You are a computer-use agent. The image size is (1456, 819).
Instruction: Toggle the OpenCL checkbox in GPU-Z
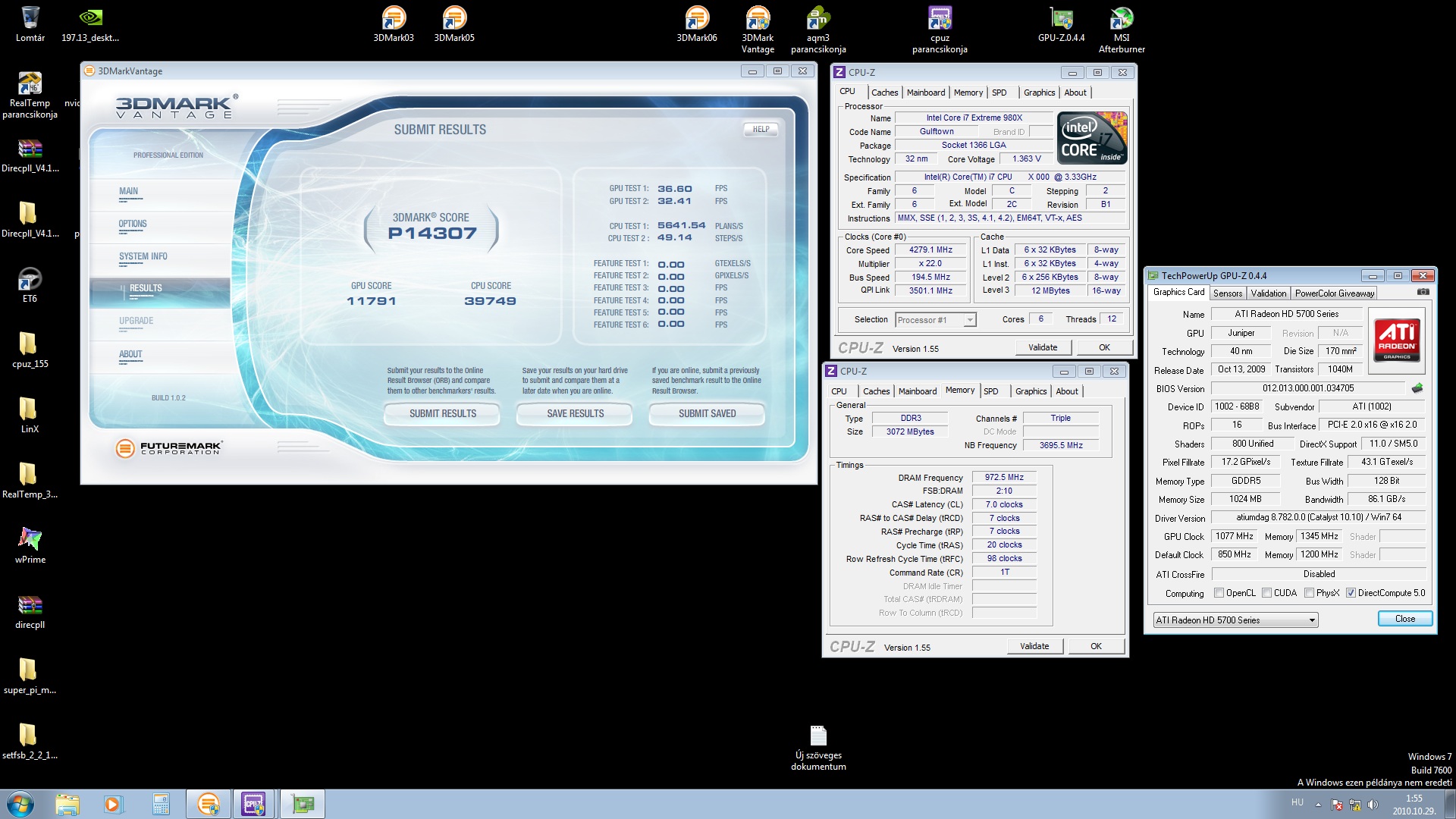(1219, 593)
